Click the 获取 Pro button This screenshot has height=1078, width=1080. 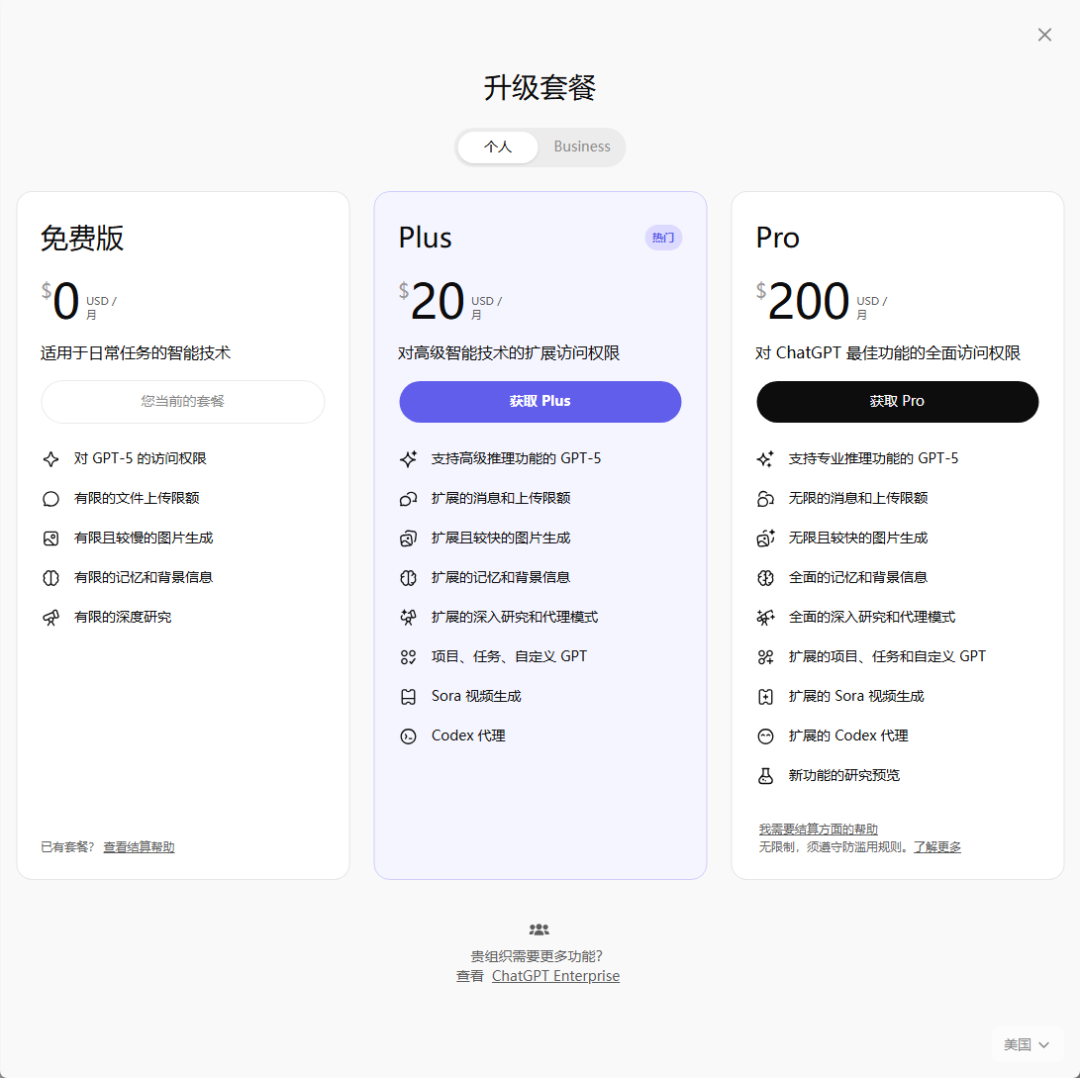(x=897, y=402)
